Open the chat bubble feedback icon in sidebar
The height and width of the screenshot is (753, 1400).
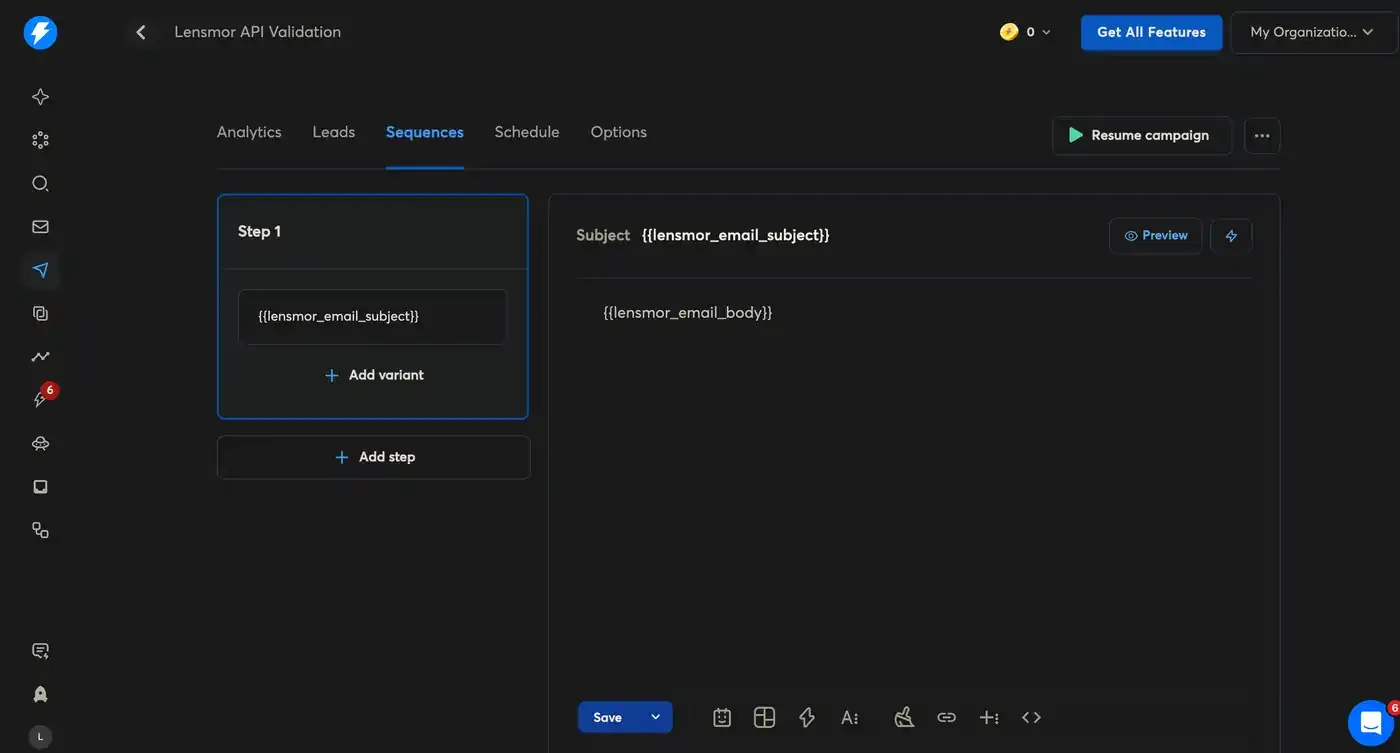point(40,651)
